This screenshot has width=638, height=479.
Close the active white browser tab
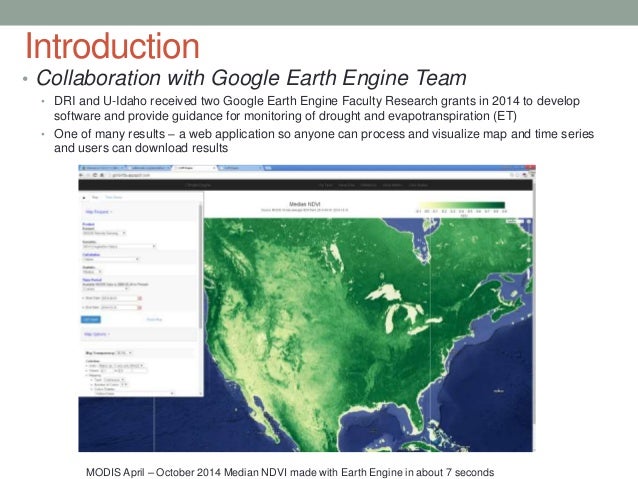click(x=214, y=168)
